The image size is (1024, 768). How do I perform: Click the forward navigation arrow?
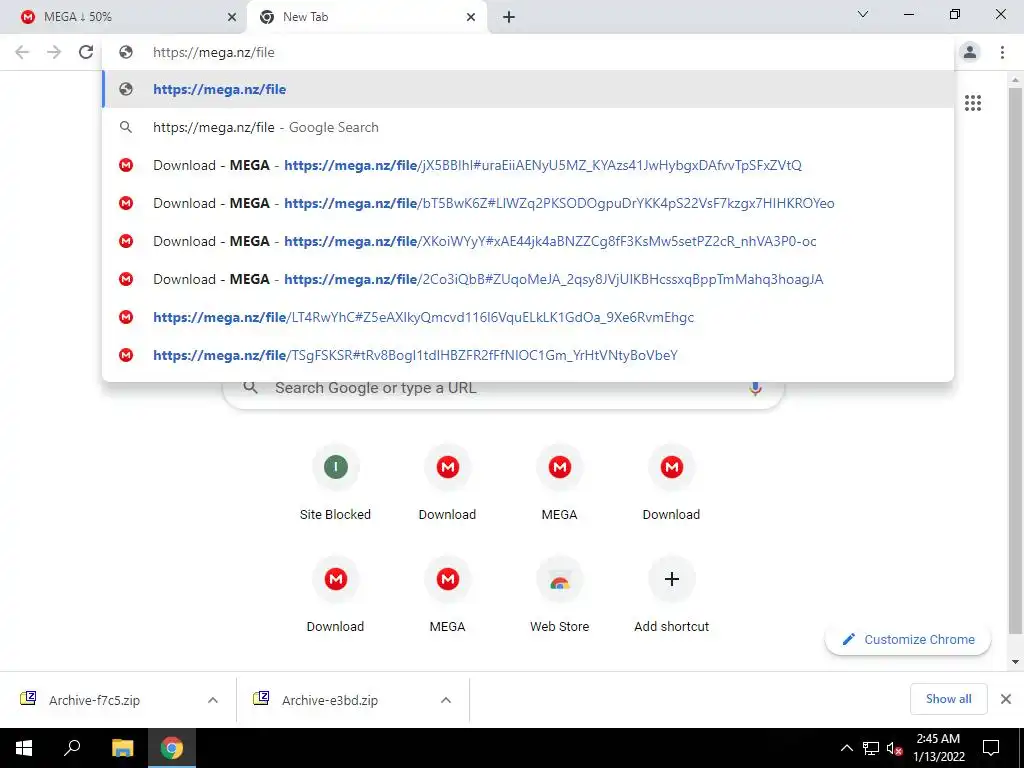coord(54,52)
